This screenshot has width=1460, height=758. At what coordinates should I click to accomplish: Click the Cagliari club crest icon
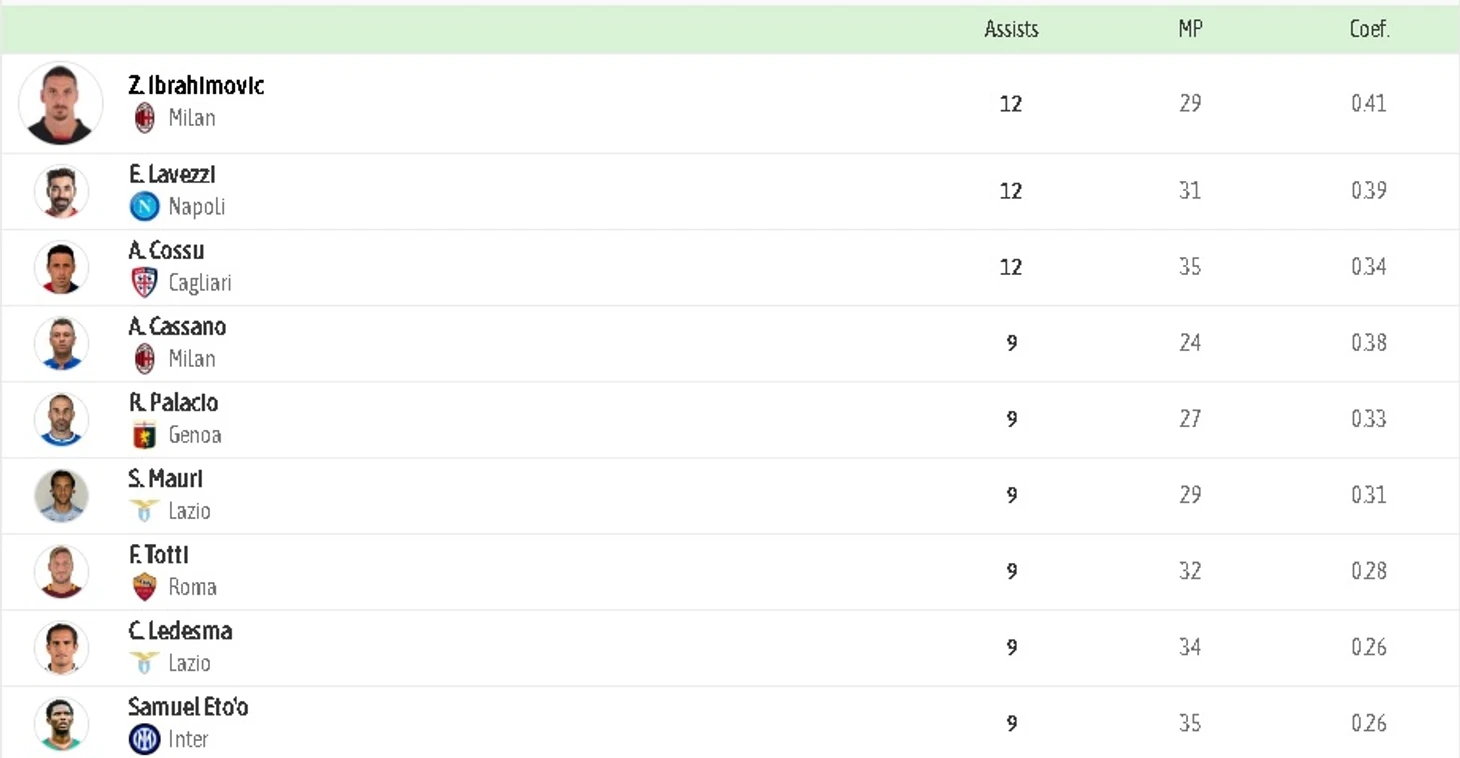[x=145, y=283]
